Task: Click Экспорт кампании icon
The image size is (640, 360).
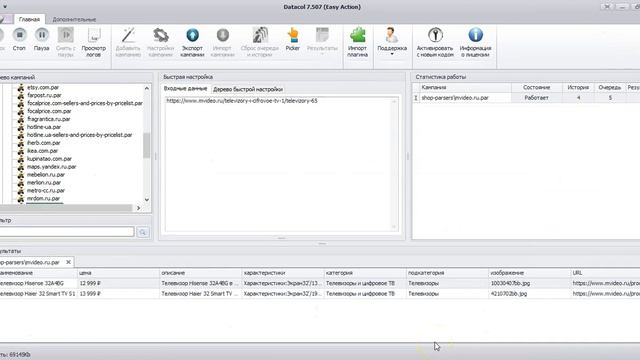Action: click(x=192, y=36)
